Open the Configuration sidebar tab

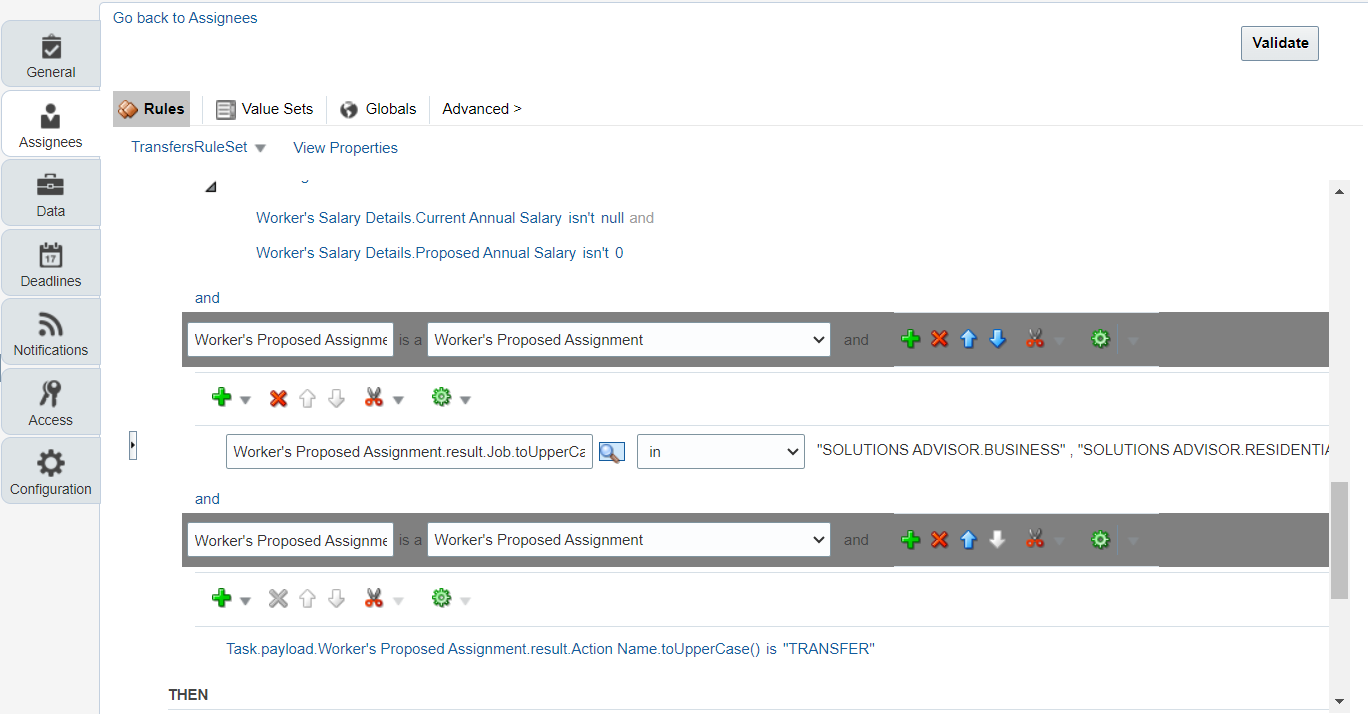pyautogui.click(x=51, y=472)
